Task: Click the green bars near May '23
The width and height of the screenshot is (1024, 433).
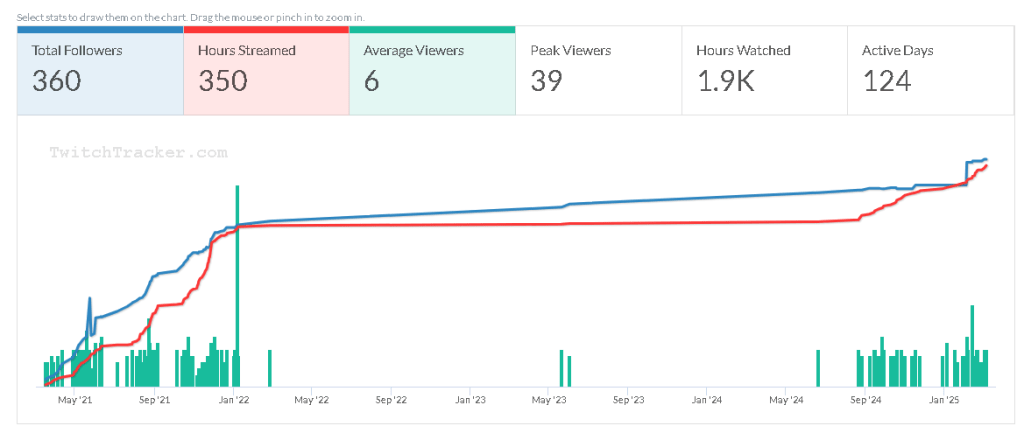Action: (x=565, y=369)
